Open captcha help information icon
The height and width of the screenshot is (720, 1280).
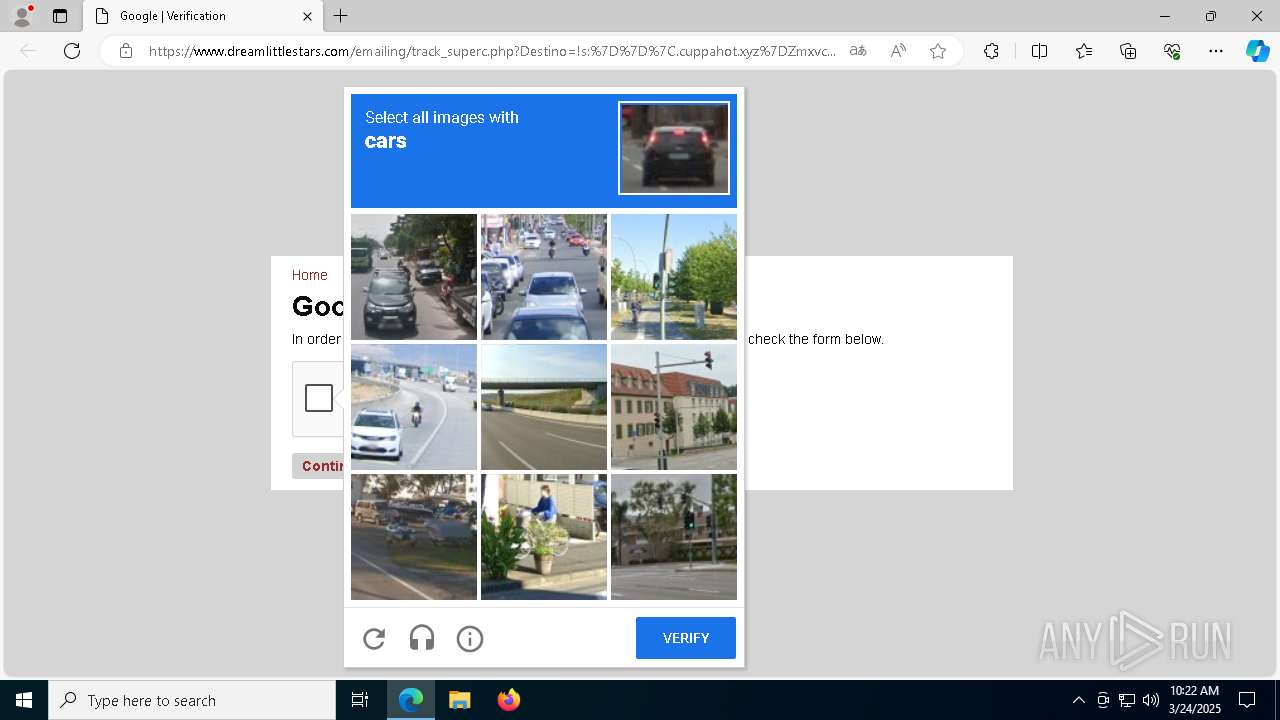470,638
